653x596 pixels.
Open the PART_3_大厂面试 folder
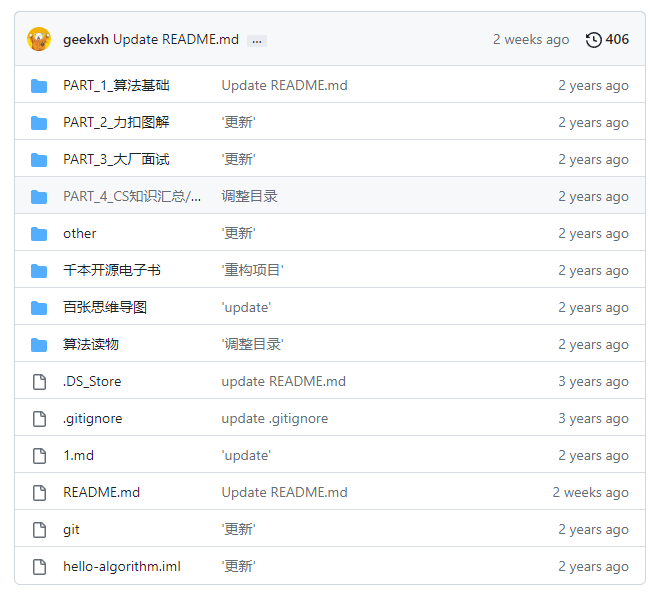(116, 160)
